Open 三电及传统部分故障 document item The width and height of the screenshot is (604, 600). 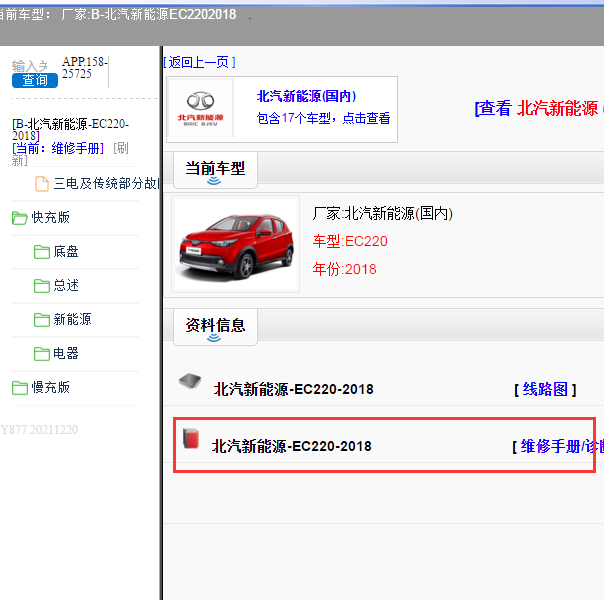point(107,183)
